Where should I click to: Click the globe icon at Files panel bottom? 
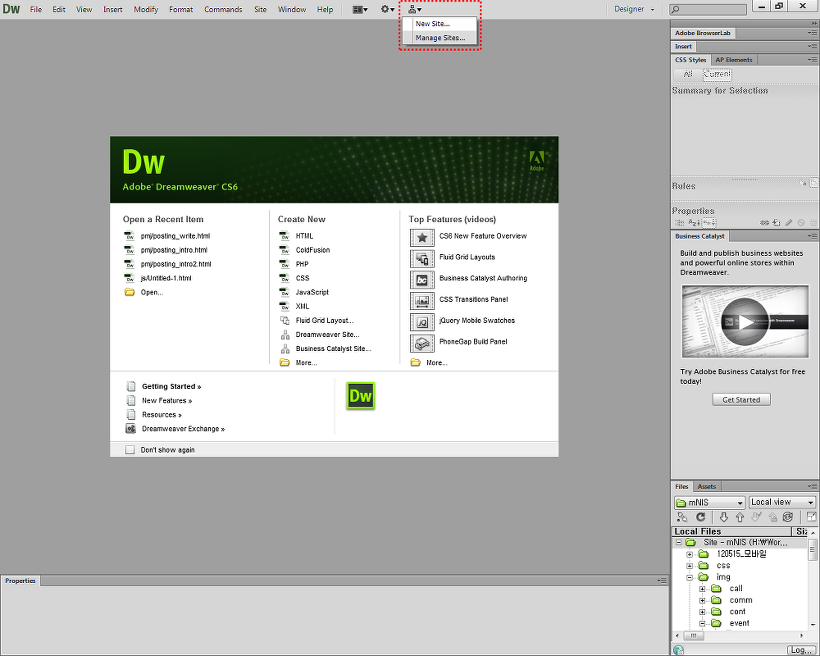tap(679, 650)
